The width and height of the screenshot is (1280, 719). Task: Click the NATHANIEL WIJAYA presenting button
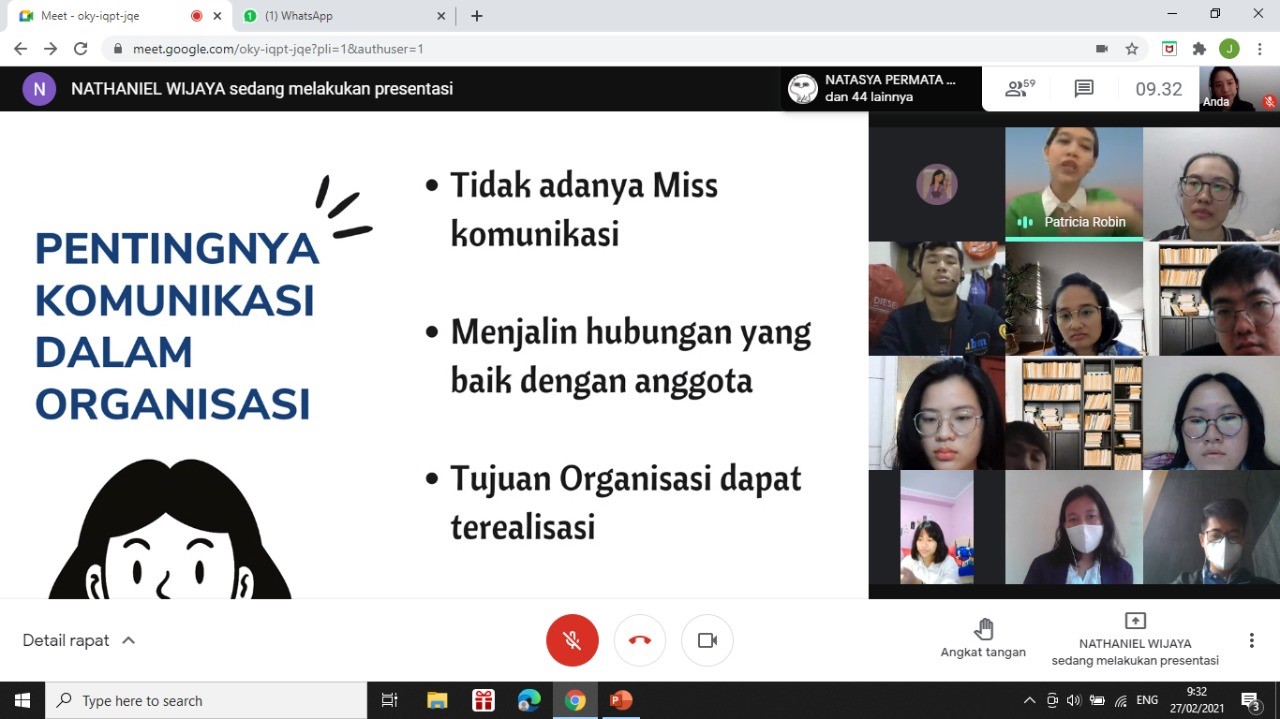[1135, 640]
